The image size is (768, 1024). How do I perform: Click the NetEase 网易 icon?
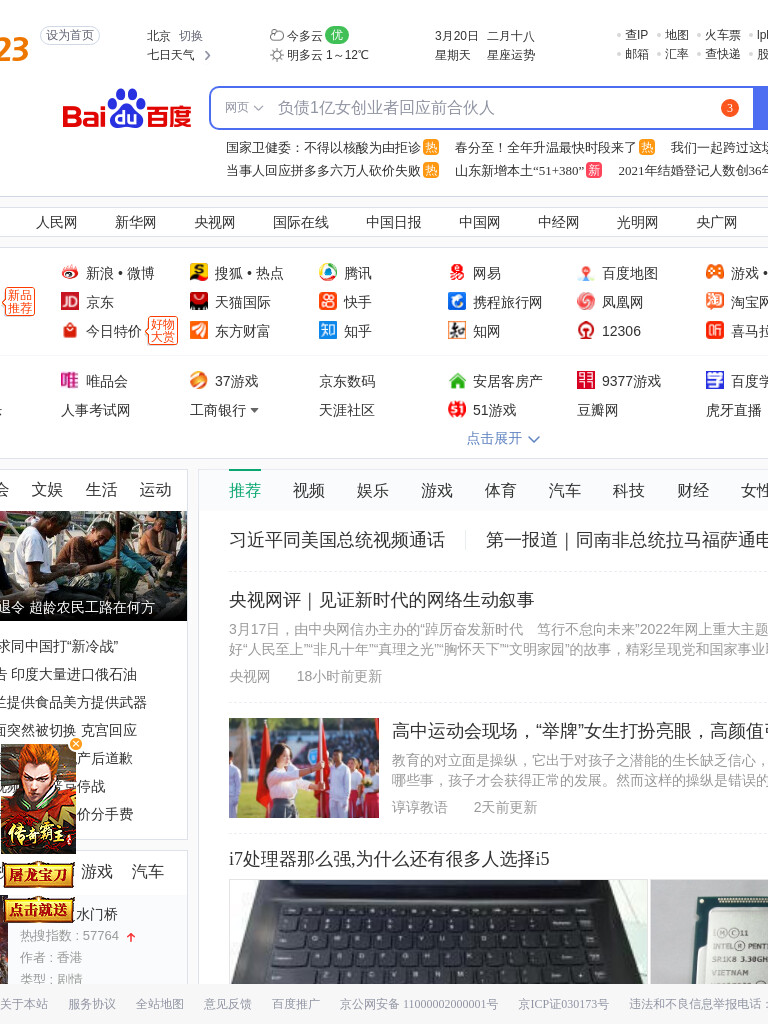457,272
